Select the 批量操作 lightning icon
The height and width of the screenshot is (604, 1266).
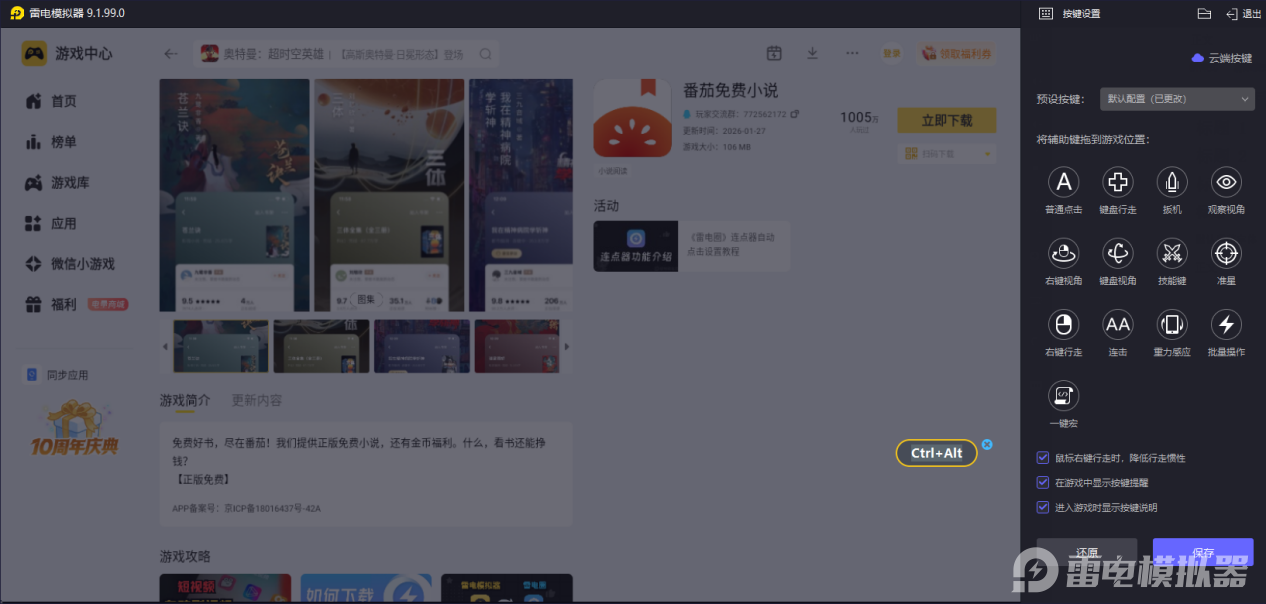click(x=1226, y=324)
